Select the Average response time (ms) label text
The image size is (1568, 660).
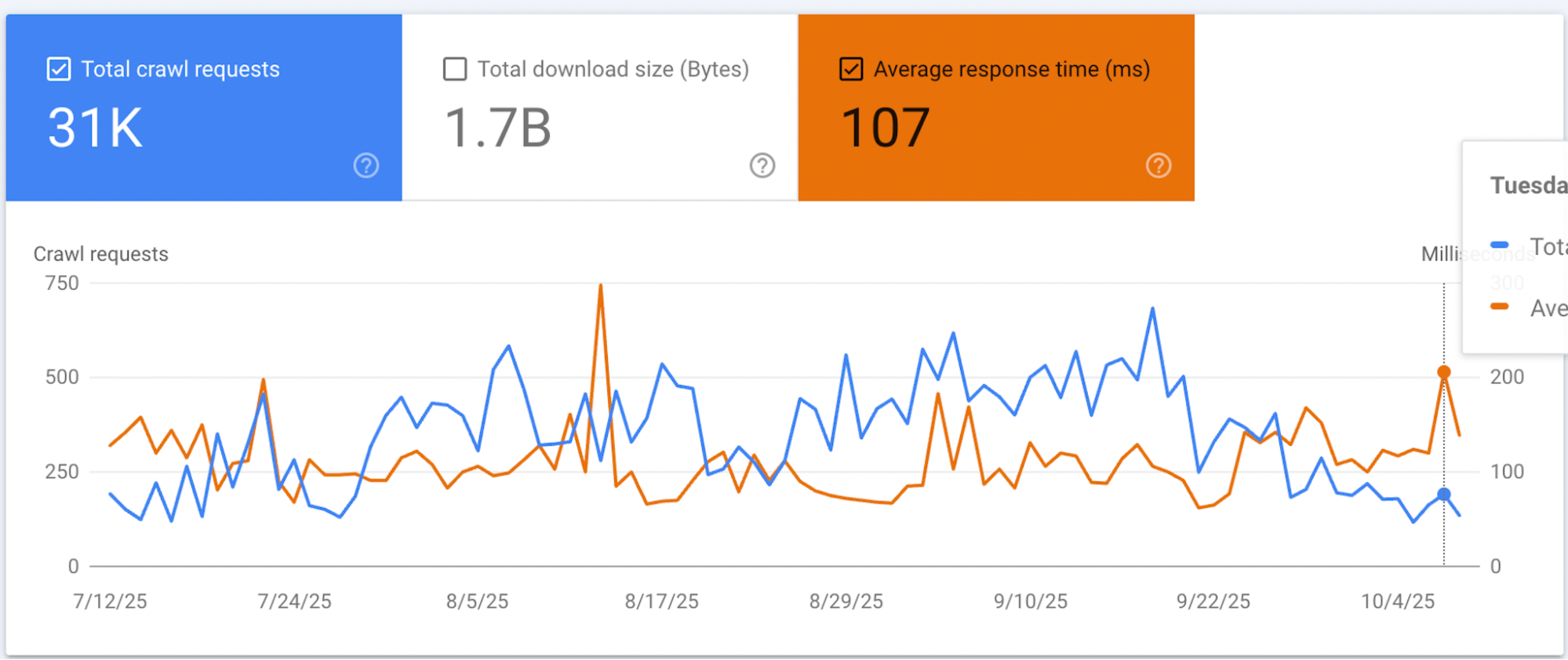tap(1012, 69)
